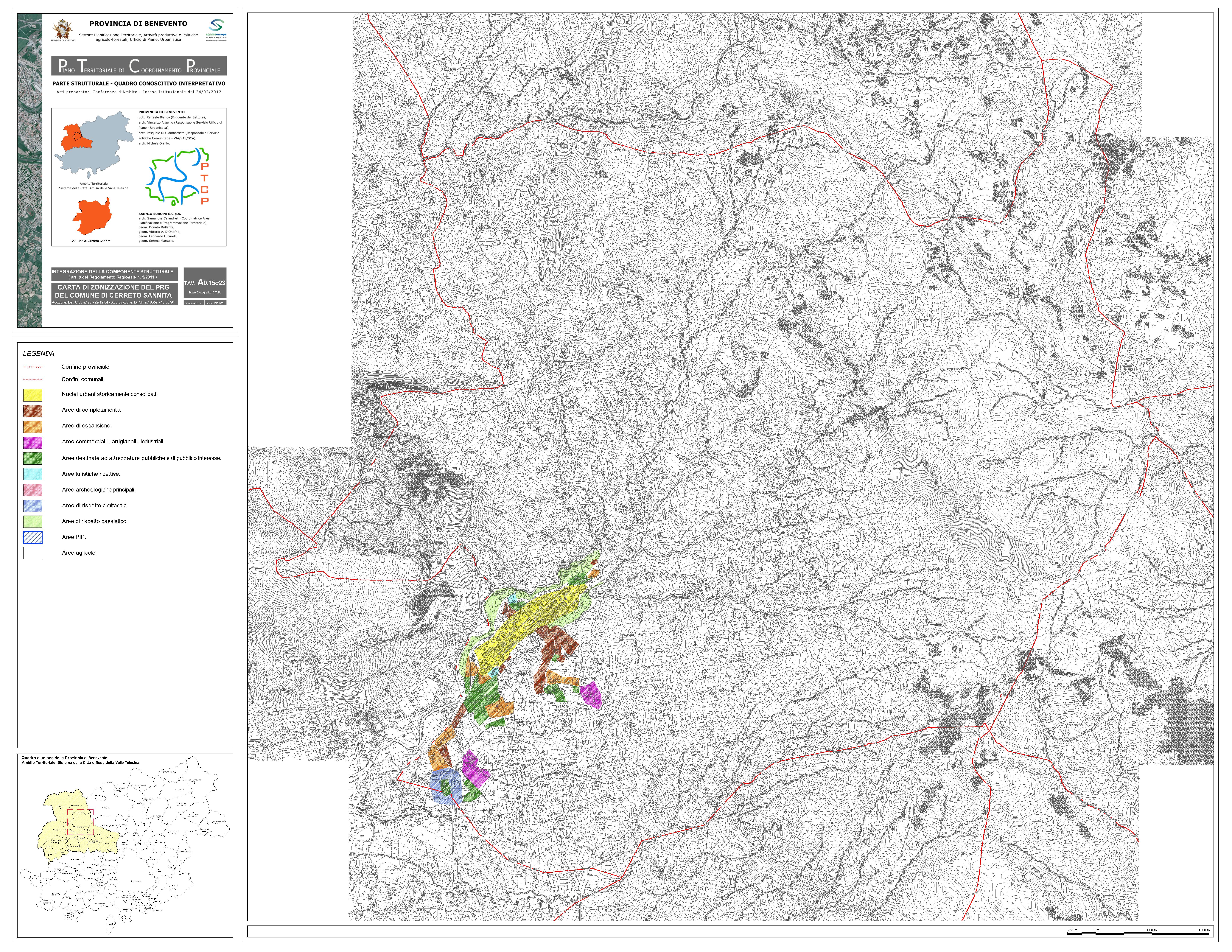This screenshot has height=952, width=1232.
Task: Click the 'Confine provinciale.' legend label
Action: coord(86,367)
